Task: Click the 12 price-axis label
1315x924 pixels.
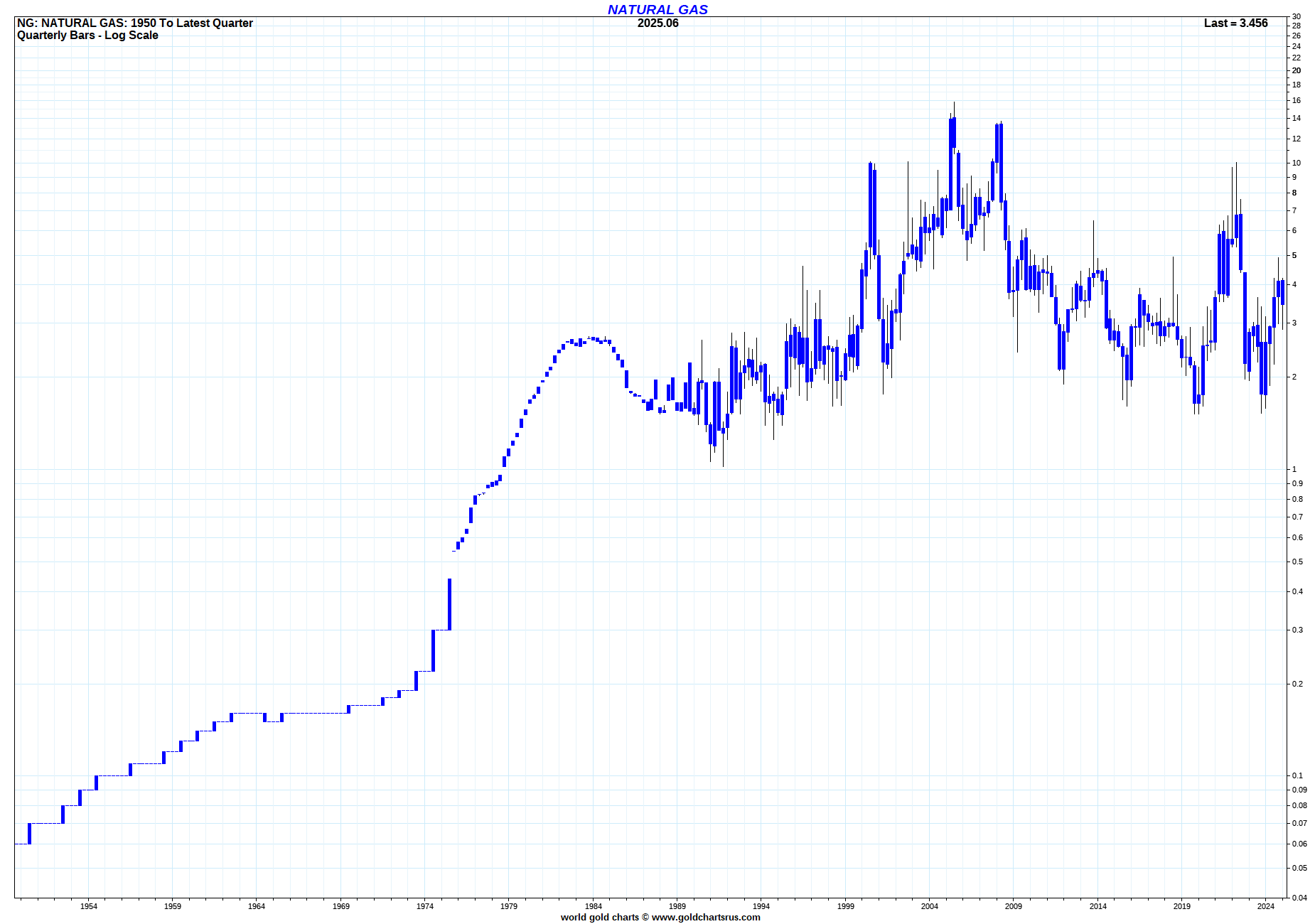Action: (1297, 139)
